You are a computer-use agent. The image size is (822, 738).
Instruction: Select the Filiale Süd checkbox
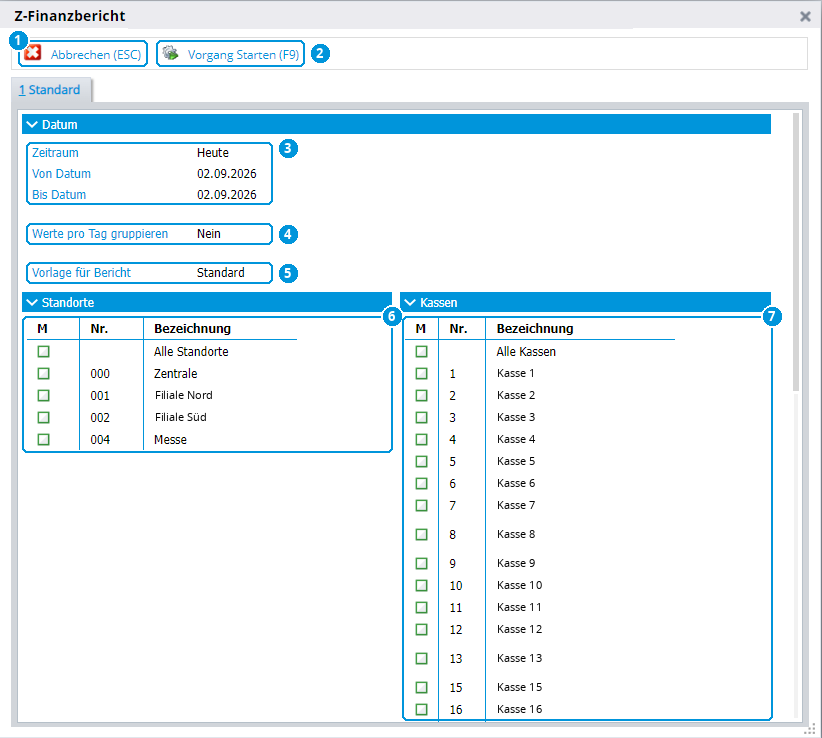[44, 417]
